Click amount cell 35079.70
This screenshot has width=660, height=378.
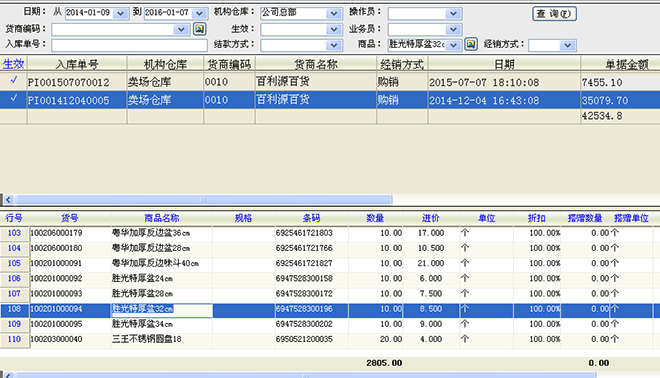604,100
